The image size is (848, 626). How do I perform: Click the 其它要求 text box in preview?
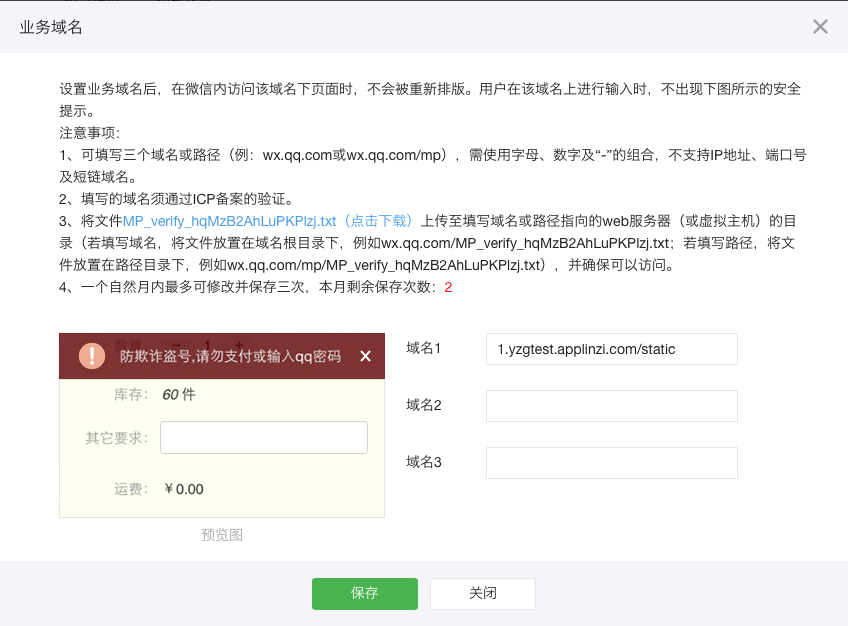click(x=264, y=438)
